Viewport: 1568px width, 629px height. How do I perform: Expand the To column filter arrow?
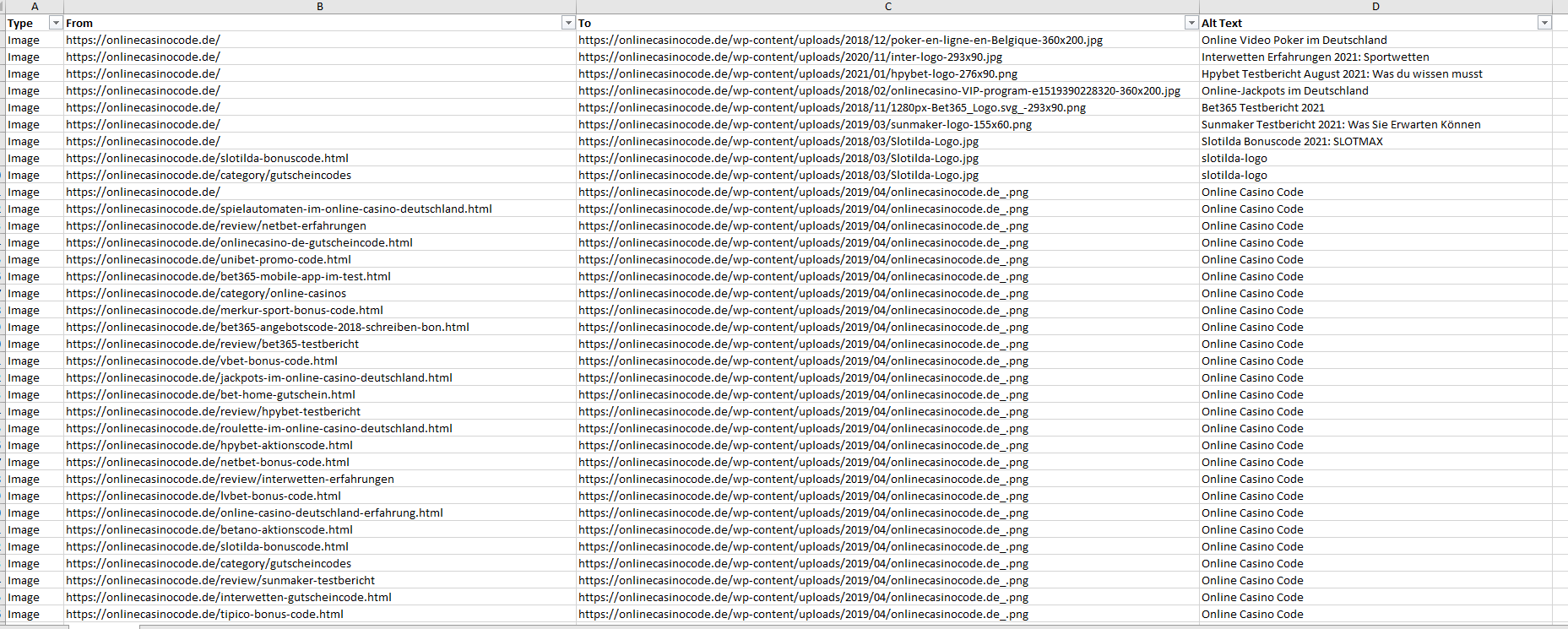click(x=1191, y=23)
